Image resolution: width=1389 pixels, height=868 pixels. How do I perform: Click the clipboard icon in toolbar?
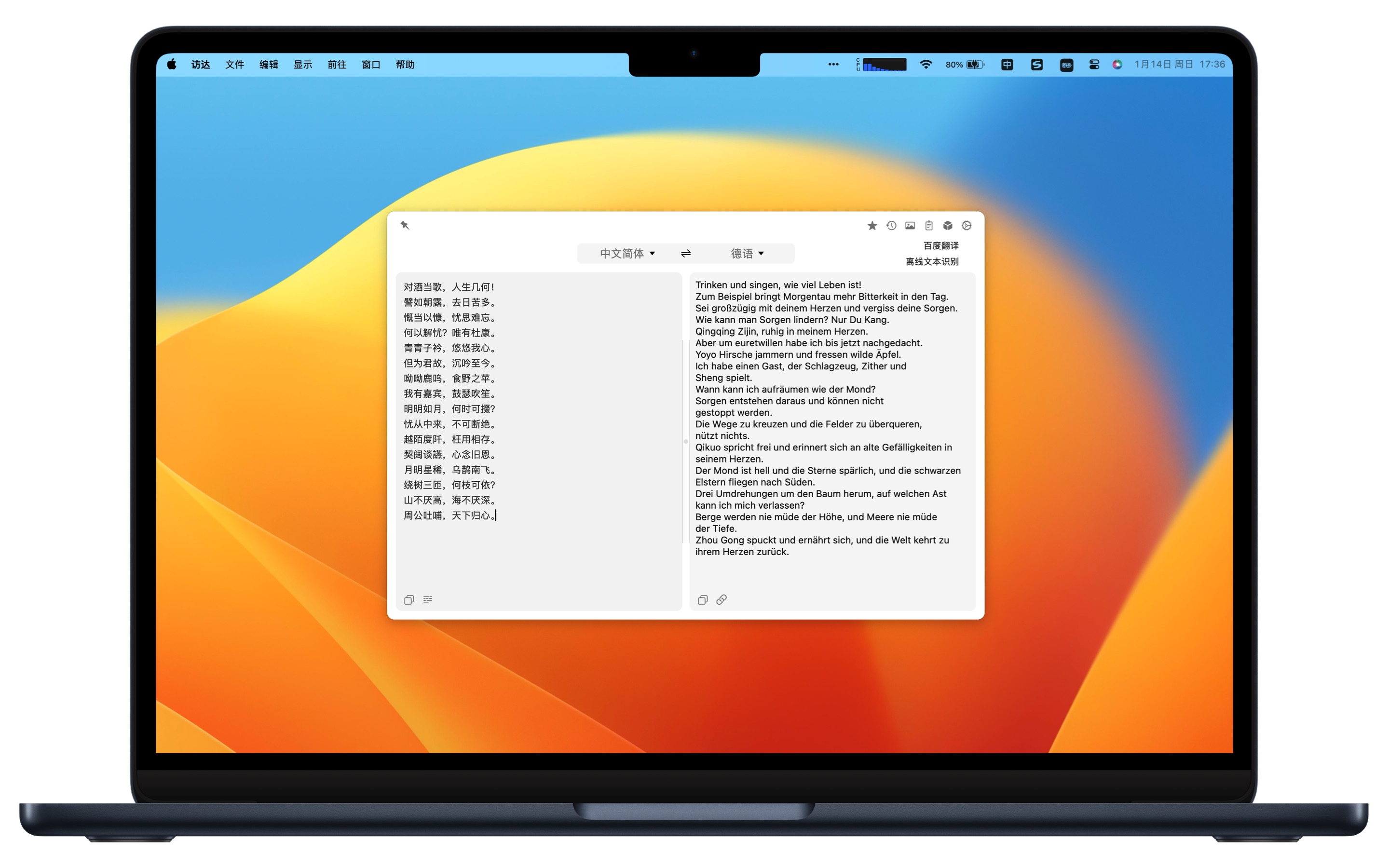[x=929, y=226]
